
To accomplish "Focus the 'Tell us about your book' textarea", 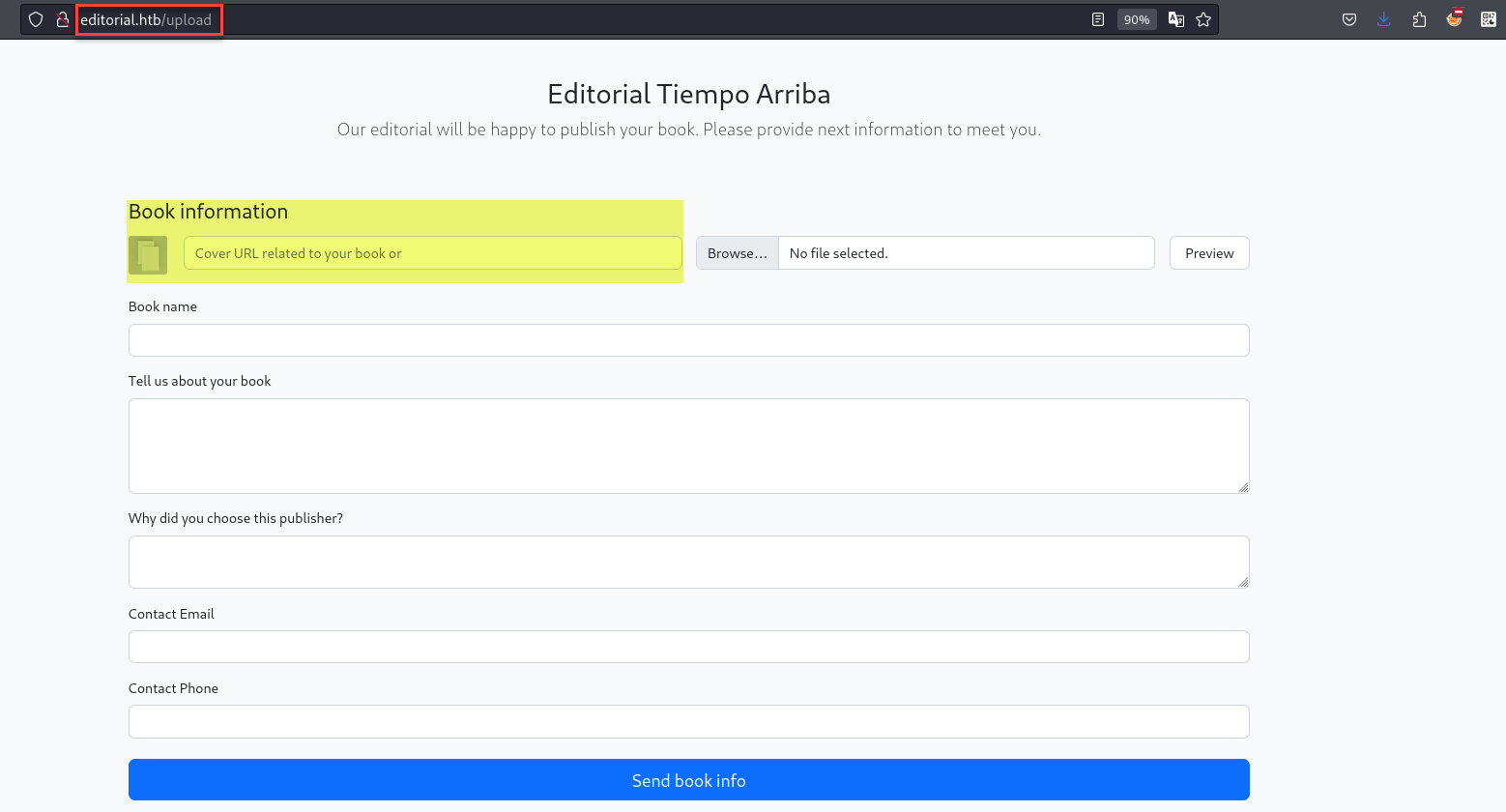I will point(688,446).
